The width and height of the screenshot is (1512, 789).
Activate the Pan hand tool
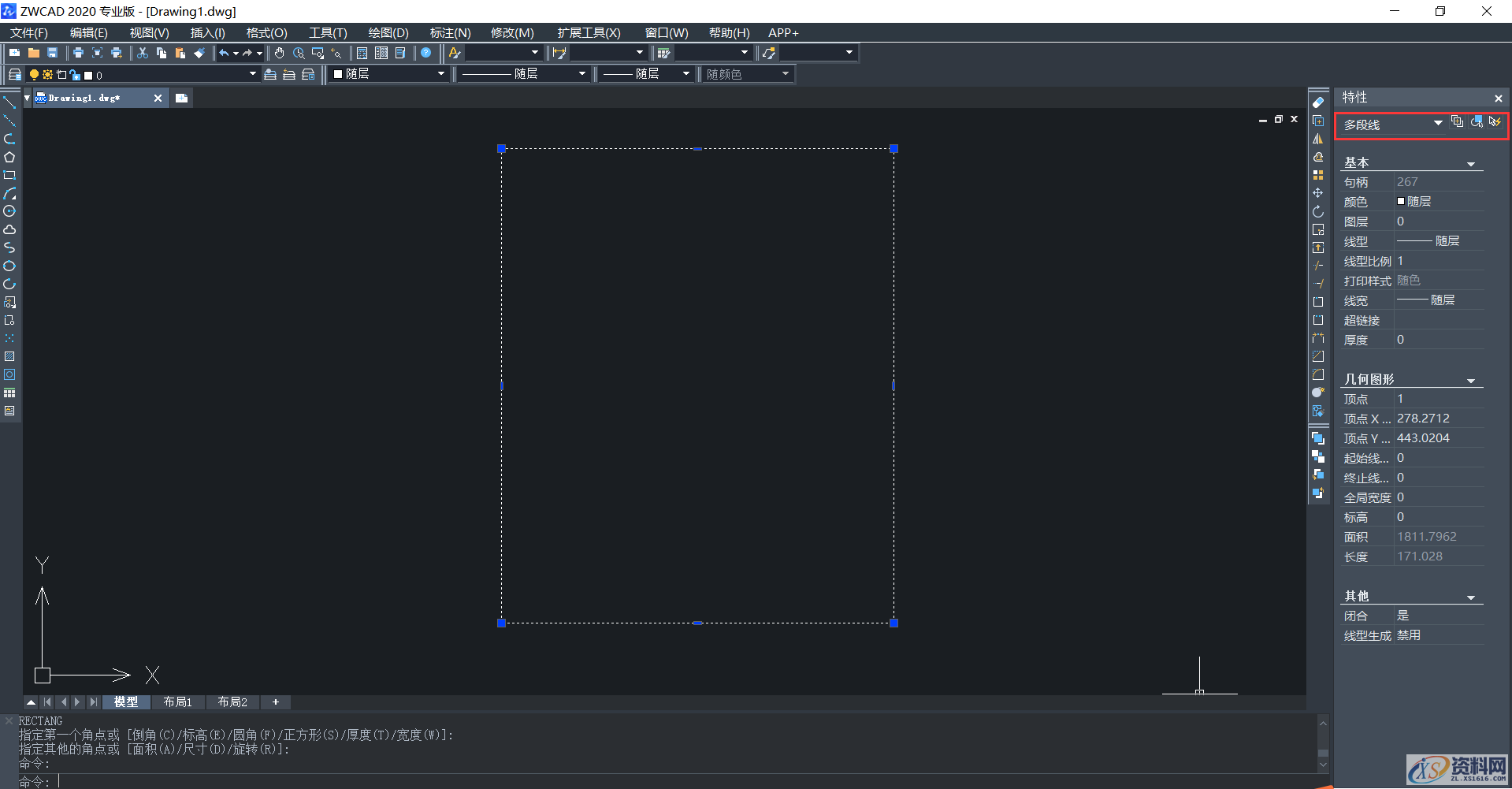pyautogui.click(x=279, y=53)
